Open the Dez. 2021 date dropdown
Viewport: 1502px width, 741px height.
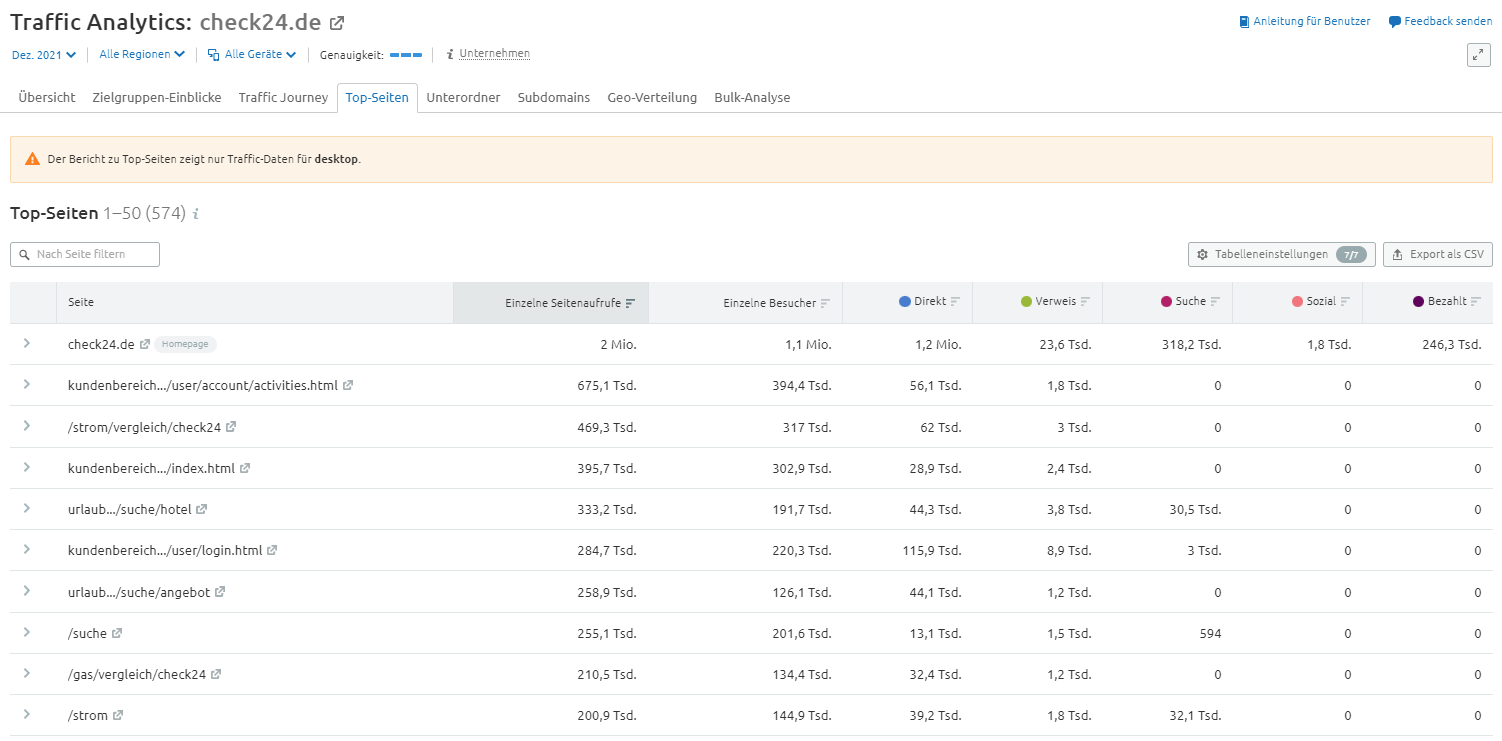pyautogui.click(x=44, y=55)
